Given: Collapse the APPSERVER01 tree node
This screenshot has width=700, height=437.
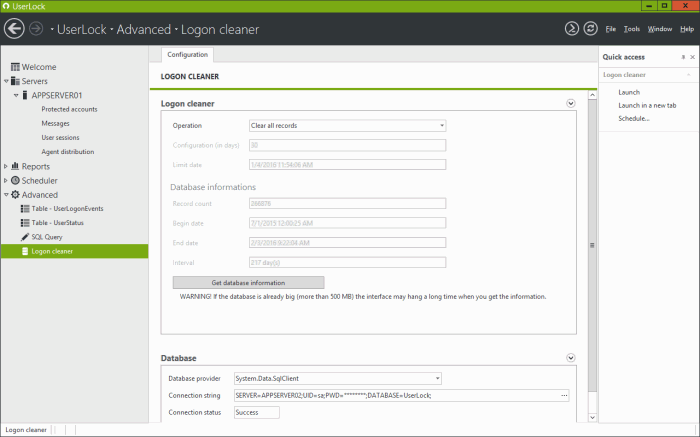Looking at the screenshot, I should [x=16, y=95].
